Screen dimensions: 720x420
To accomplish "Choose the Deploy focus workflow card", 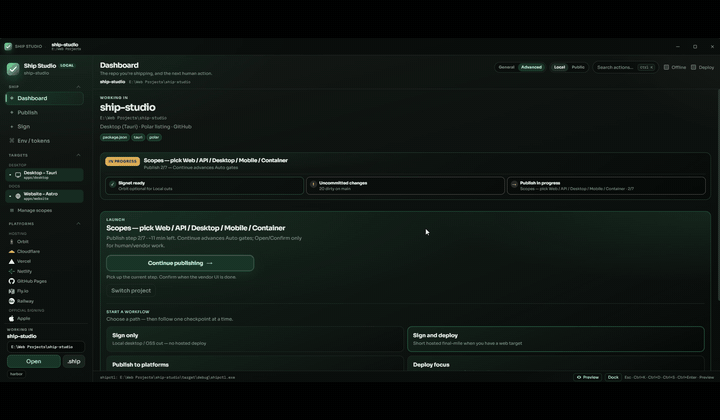I will coord(556,363).
